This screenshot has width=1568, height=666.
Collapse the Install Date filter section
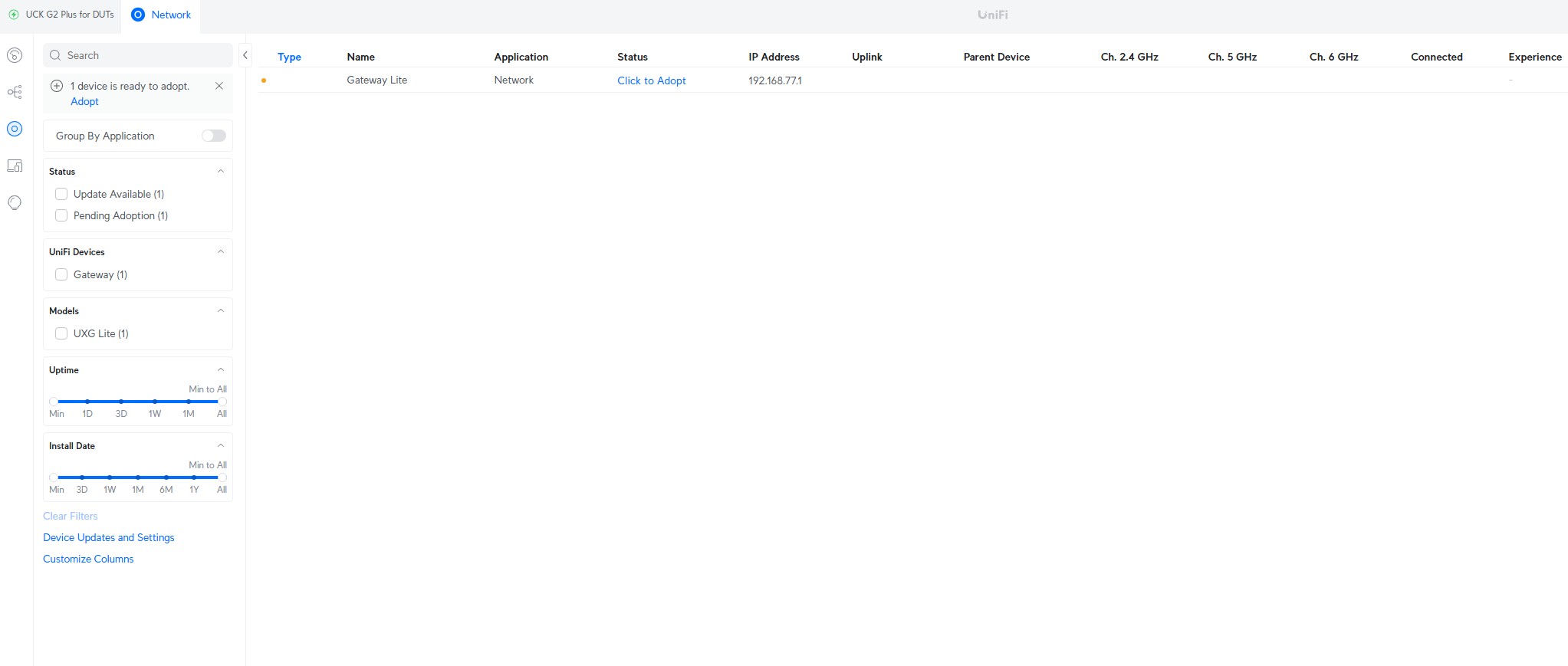[x=221, y=445]
